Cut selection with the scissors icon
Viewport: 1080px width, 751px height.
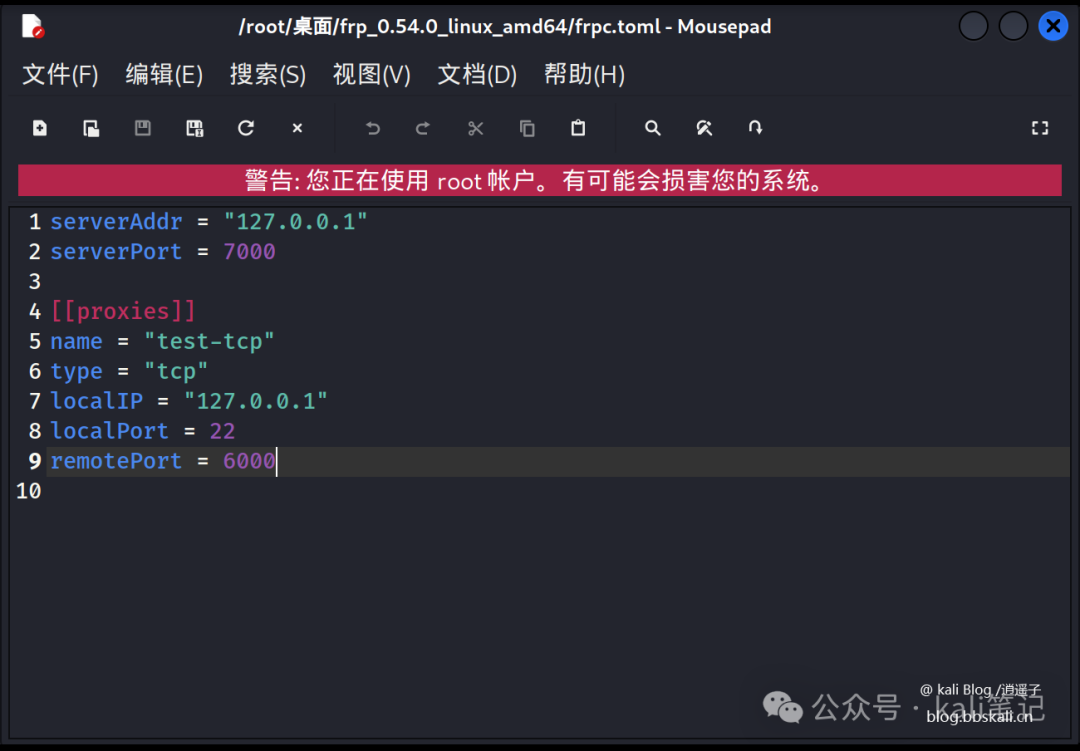[x=475, y=128]
